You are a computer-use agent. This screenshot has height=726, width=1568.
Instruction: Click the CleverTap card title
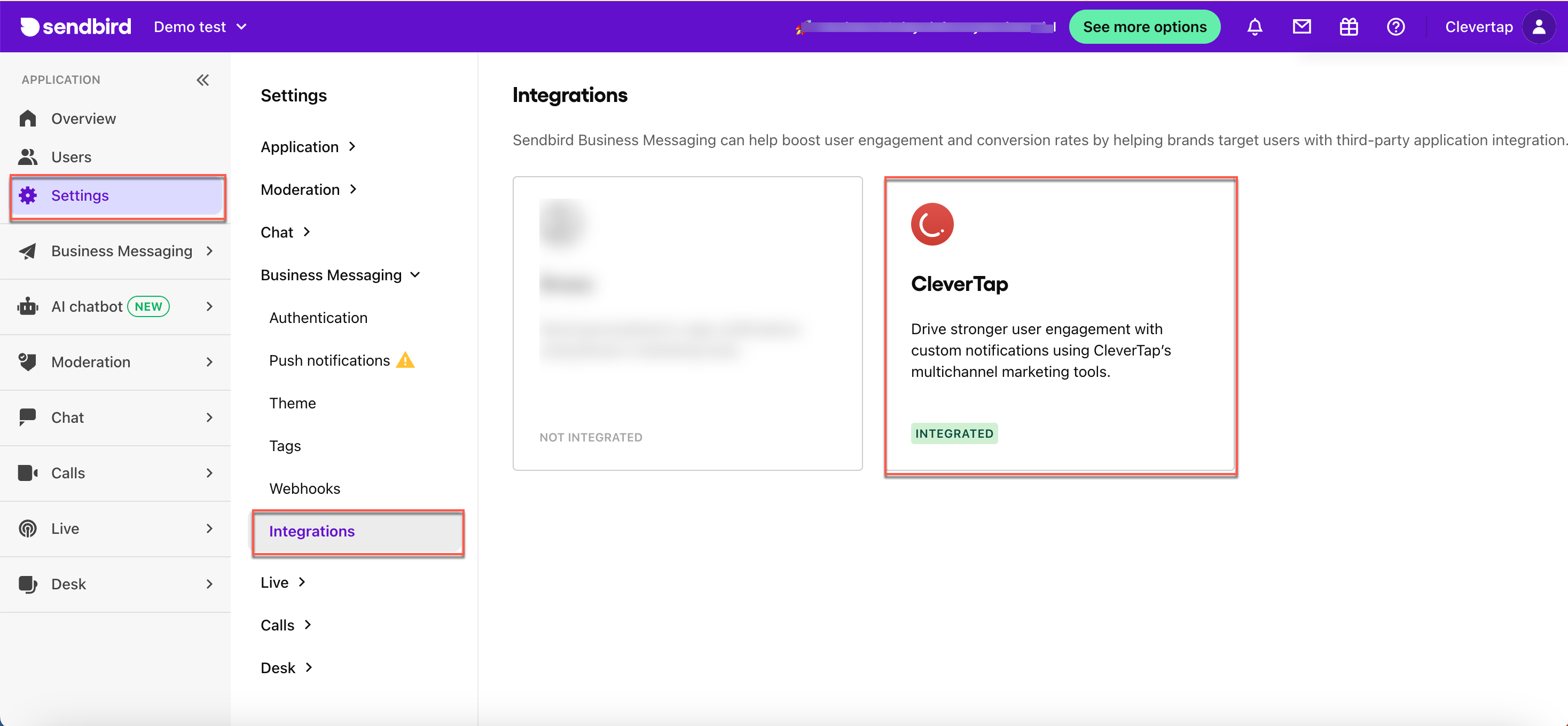pos(959,283)
